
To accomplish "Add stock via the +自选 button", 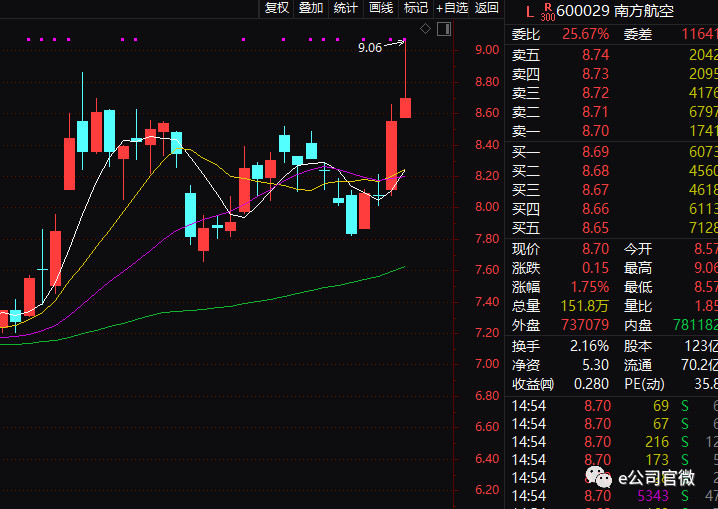I will point(452,8).
